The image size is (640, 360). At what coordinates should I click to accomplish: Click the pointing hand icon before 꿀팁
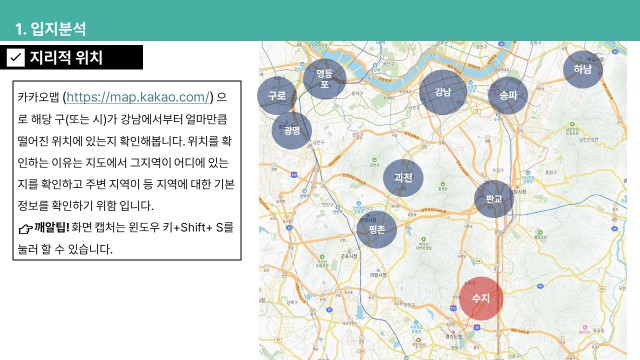(25, 229)
